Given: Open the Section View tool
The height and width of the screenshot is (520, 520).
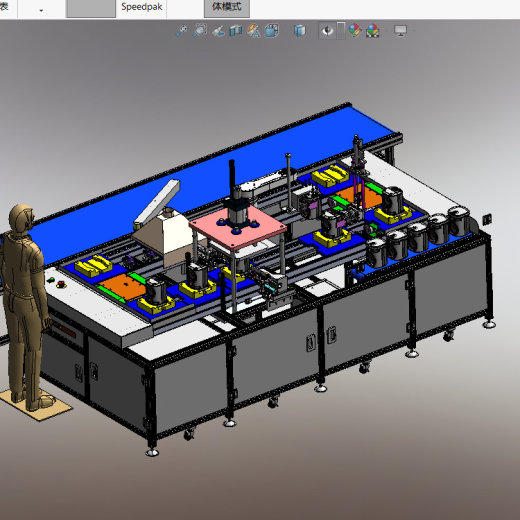Looking at the screenshot, I should [236, 31].
